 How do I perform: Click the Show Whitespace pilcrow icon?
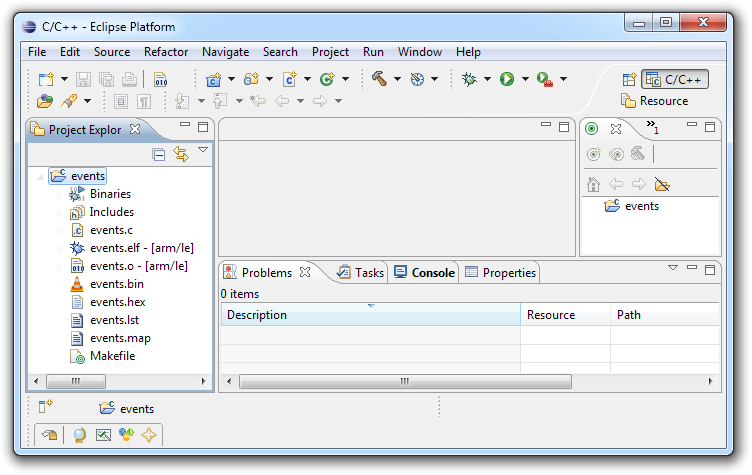[144, 101]
